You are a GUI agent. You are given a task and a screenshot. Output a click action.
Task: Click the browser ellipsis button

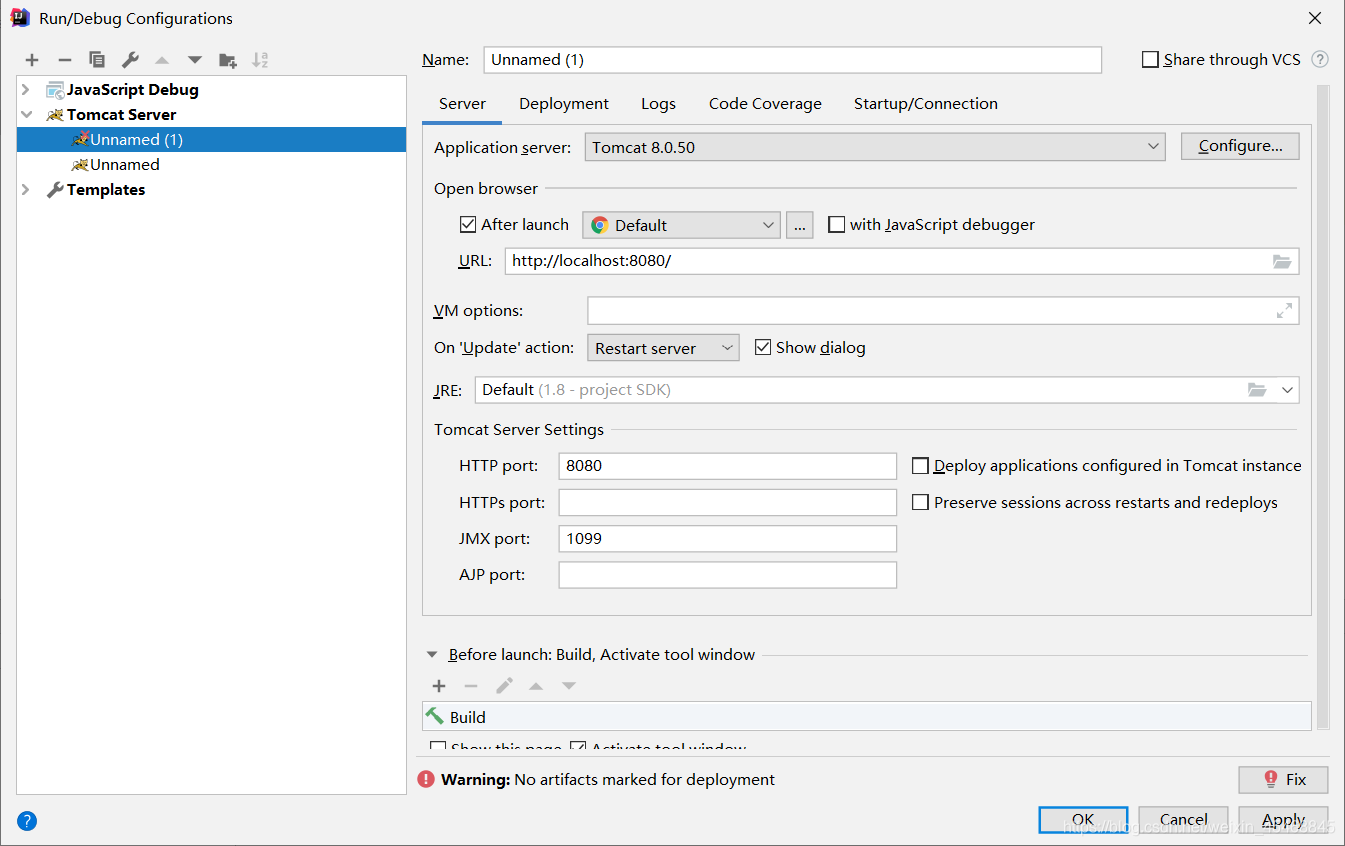800,225
